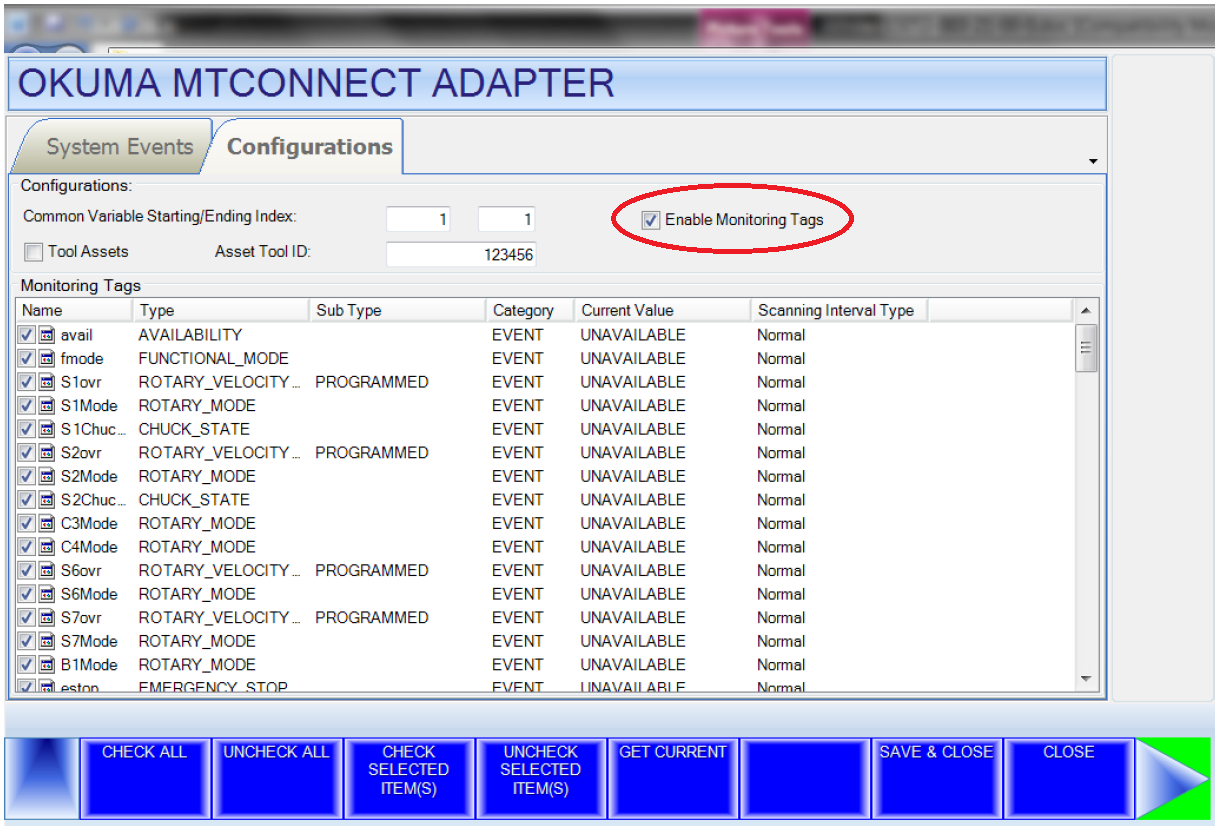Click the S6ovr row tag icon
This screenshot has height=826, width=1220.
[46, 570]
